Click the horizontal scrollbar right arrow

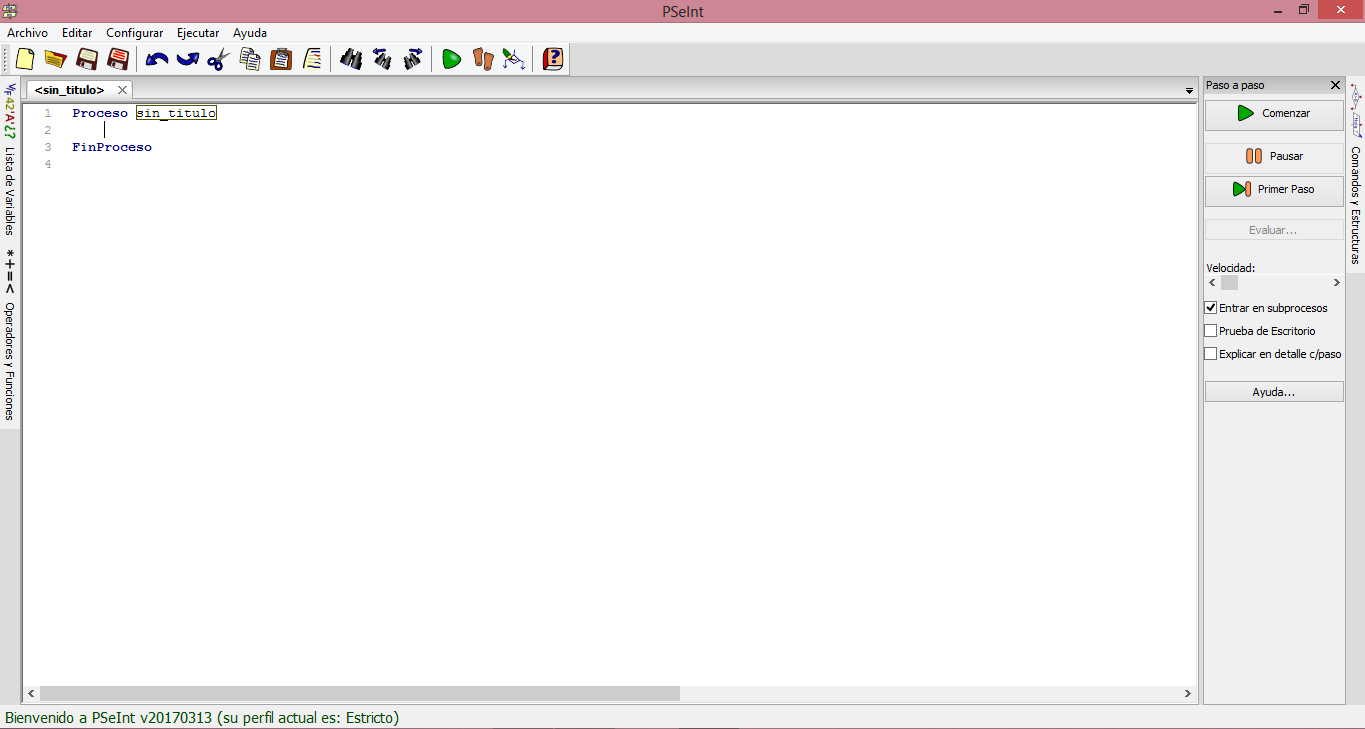(1188, 693)
